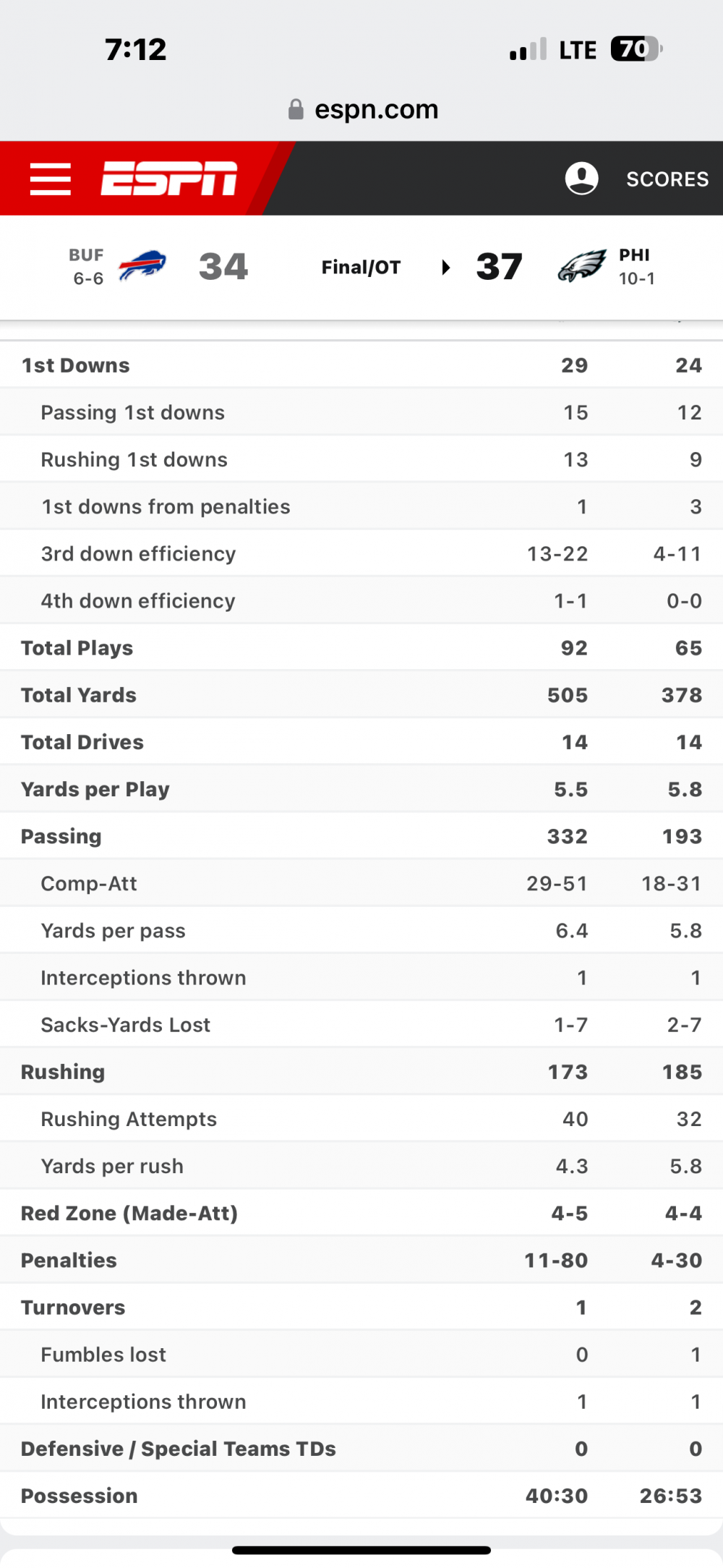Tap the Possession time row
This screenshot has height=1568, width=723.
(x=361, y=1496)
